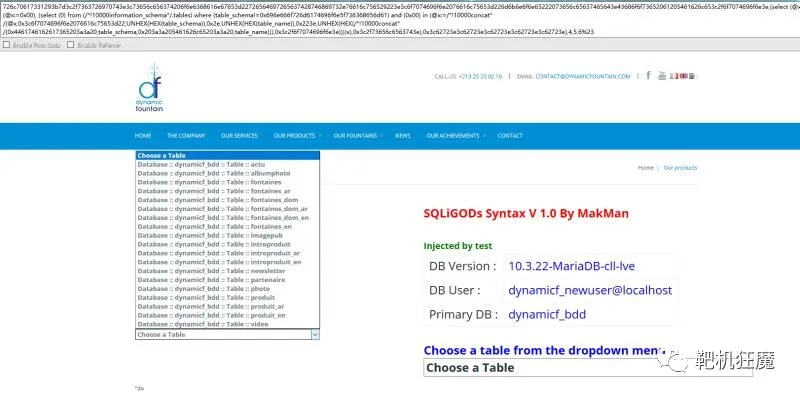Select table actu from list
This screenshot has height=395, width=800.
[228, 164]
